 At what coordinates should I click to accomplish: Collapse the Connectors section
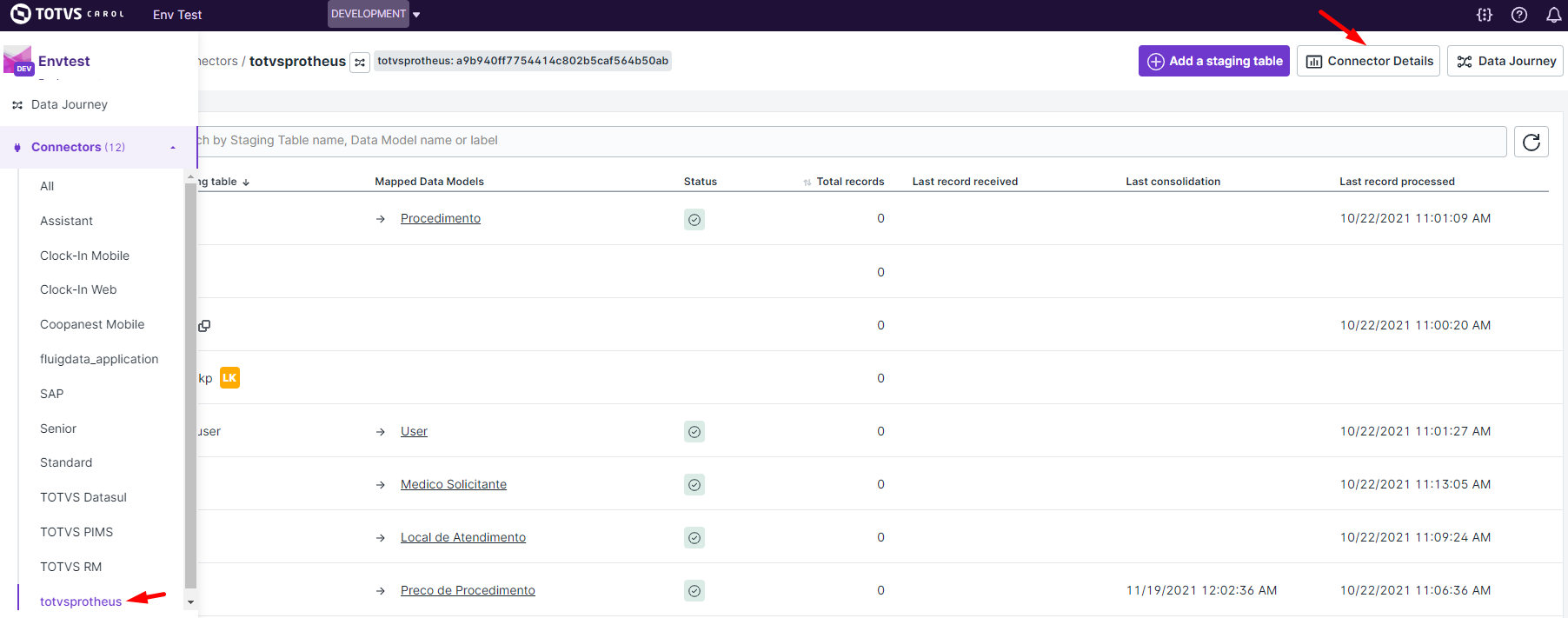(x=173, y=148)
